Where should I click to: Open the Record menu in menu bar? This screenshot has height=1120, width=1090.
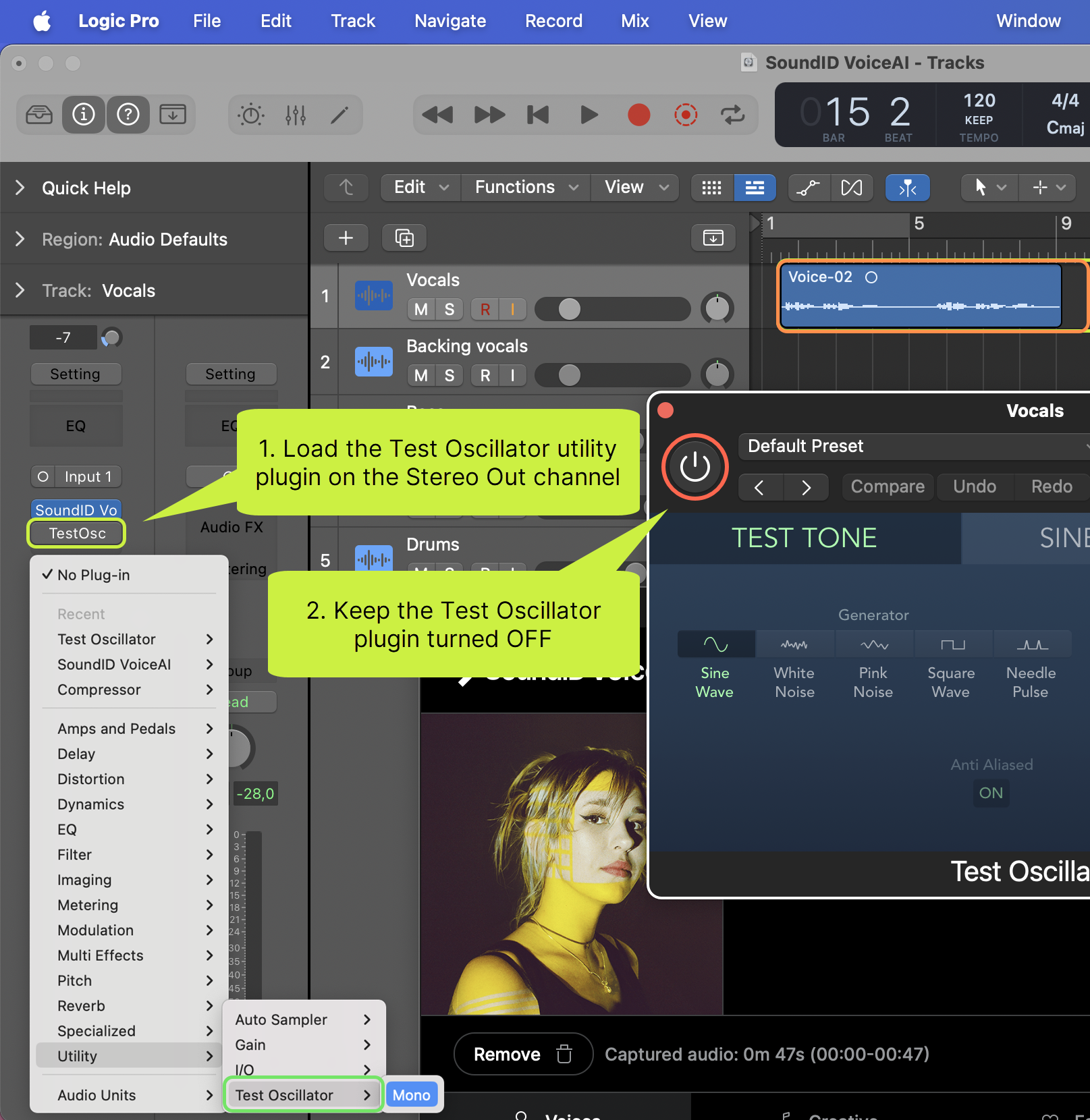point(553,22)
